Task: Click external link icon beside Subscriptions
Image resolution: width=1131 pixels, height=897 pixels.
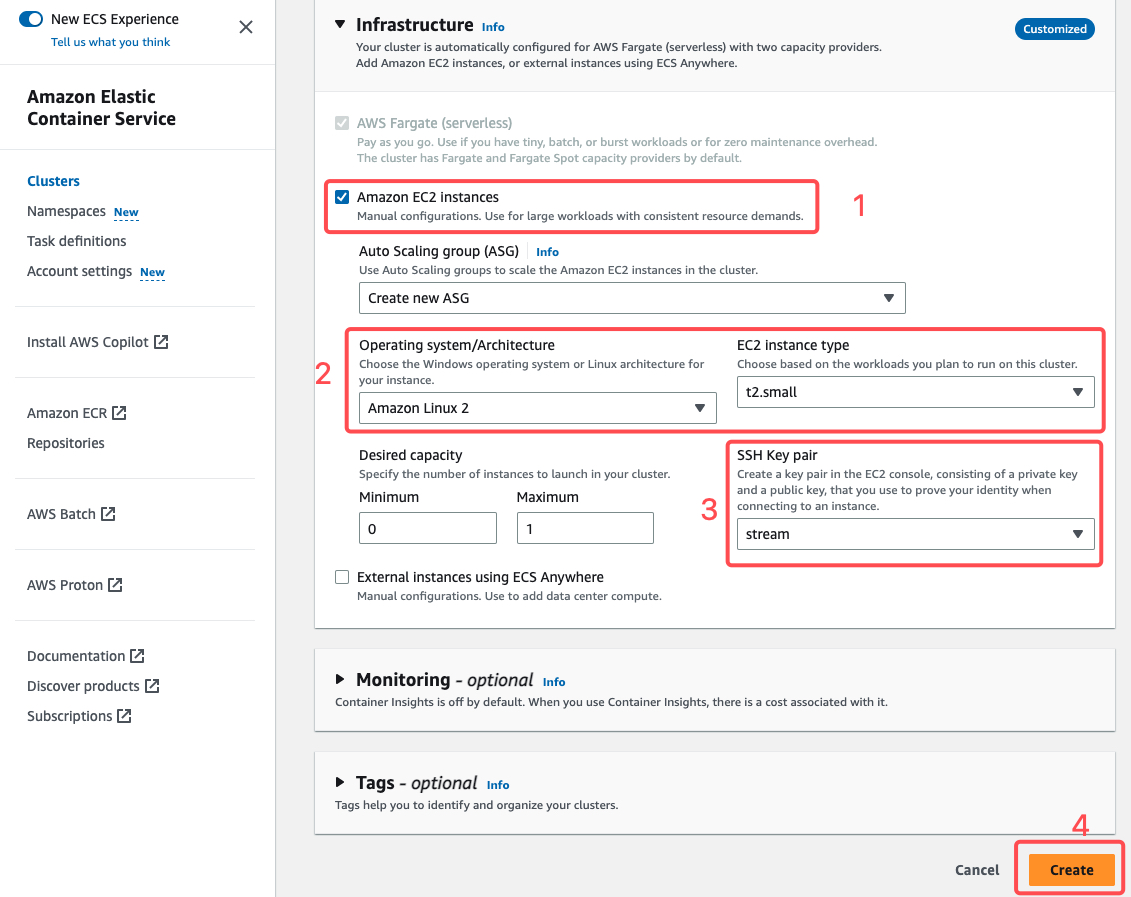Action: tap(125, 716)
